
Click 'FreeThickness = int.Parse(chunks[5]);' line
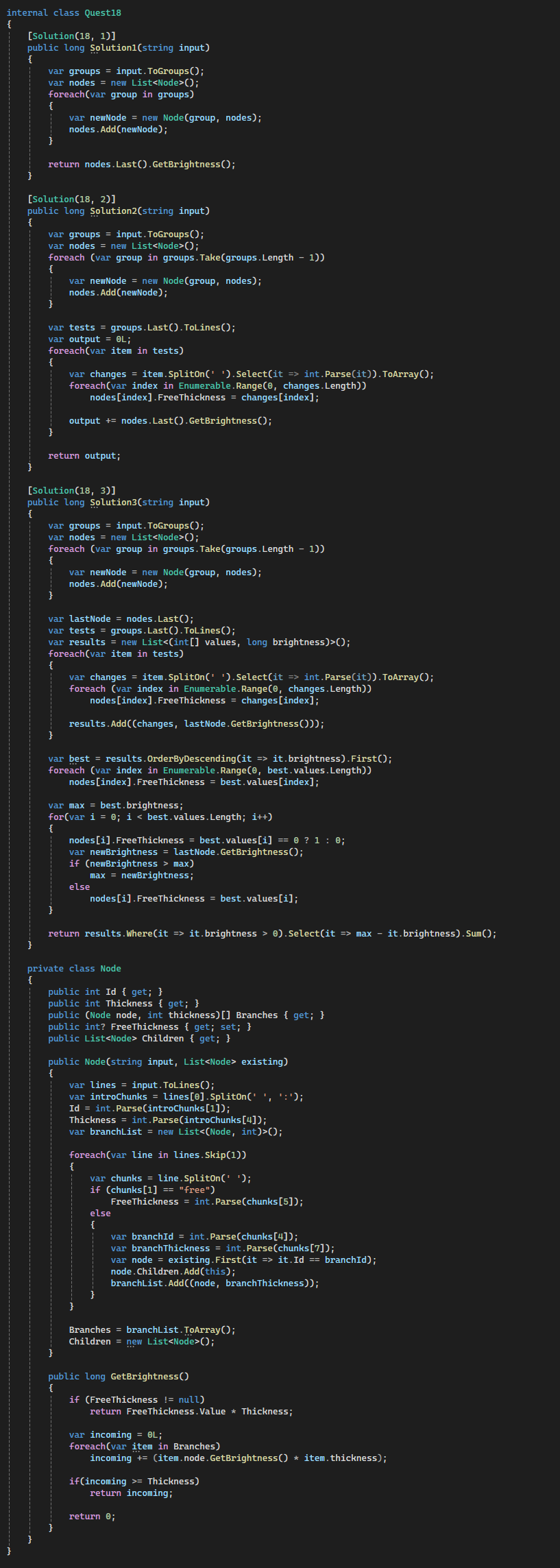207,1201
